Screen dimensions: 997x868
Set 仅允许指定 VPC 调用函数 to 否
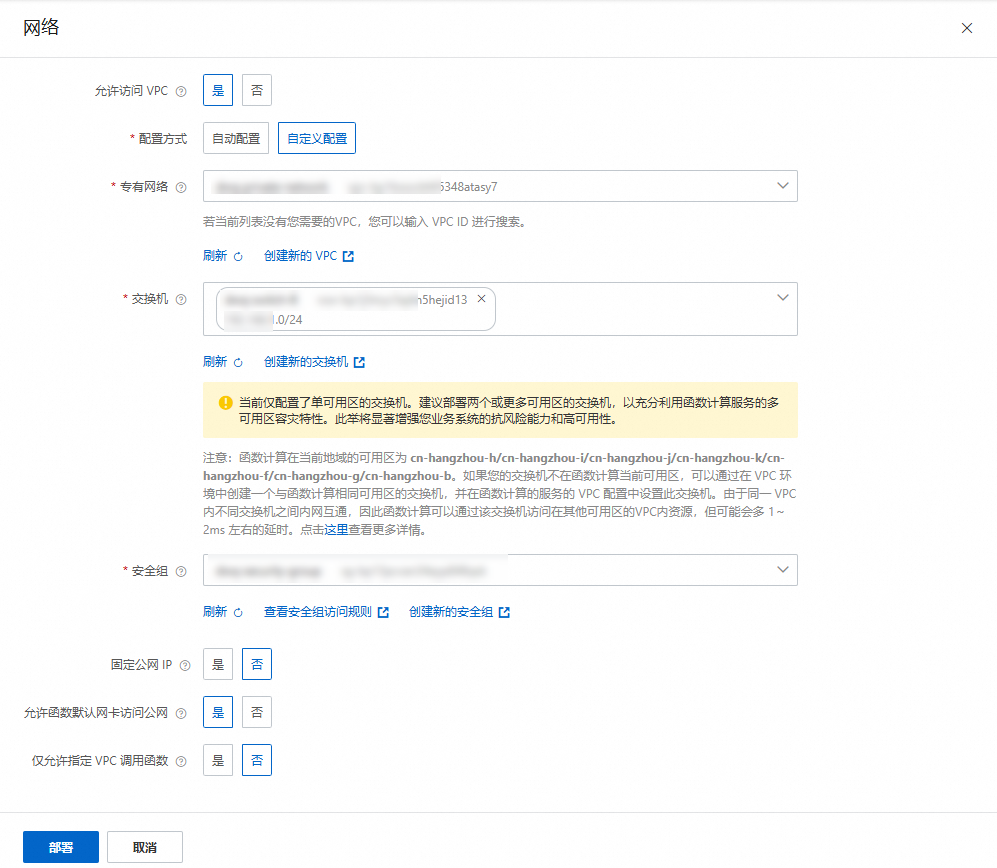click(x=257, y=760)
